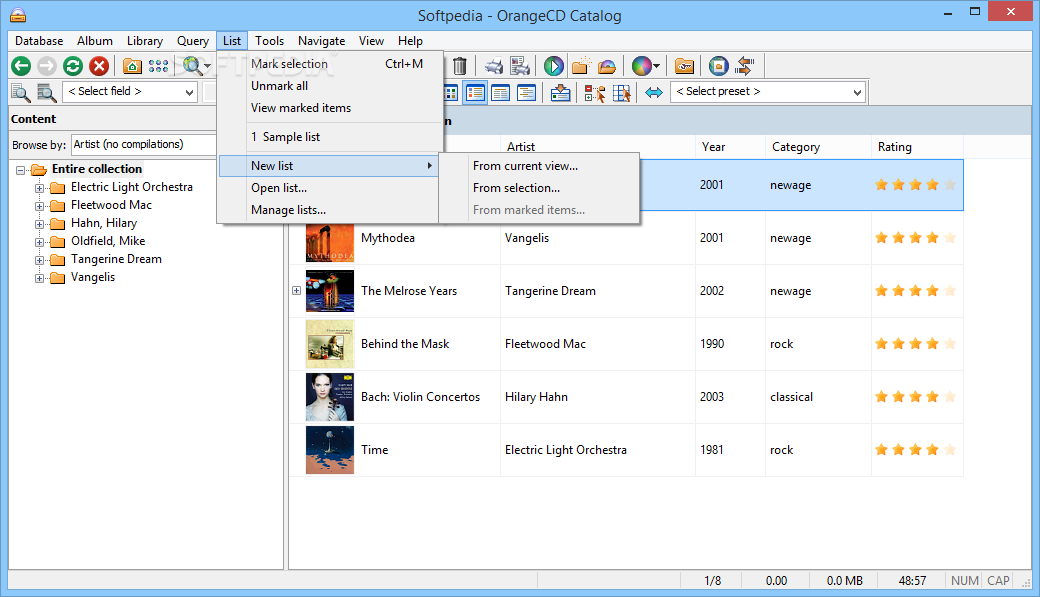
Task: Click the Open folder with CD icon
Action: pos(607,66)
